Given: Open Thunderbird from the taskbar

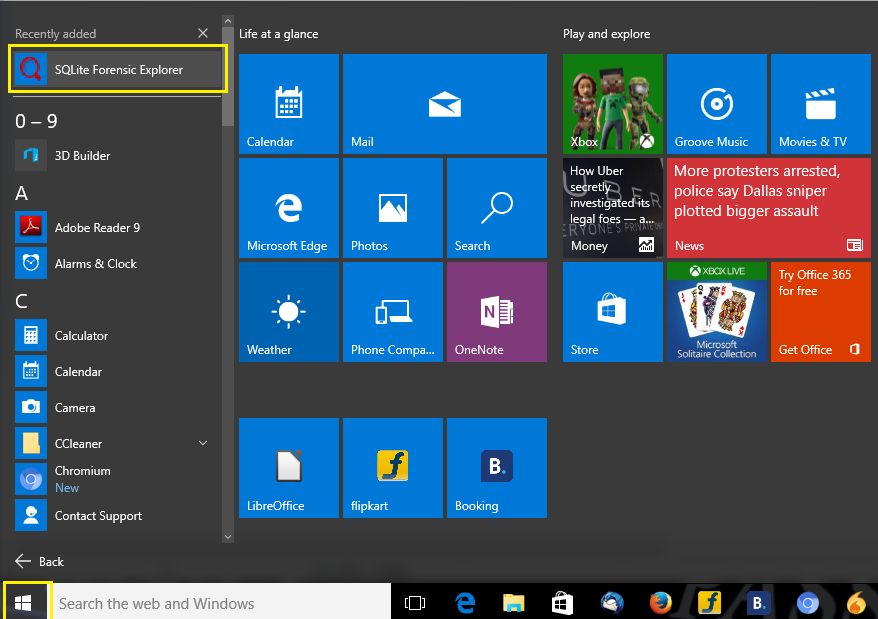Looking at the screenshot, I should [x=612, y=603].
